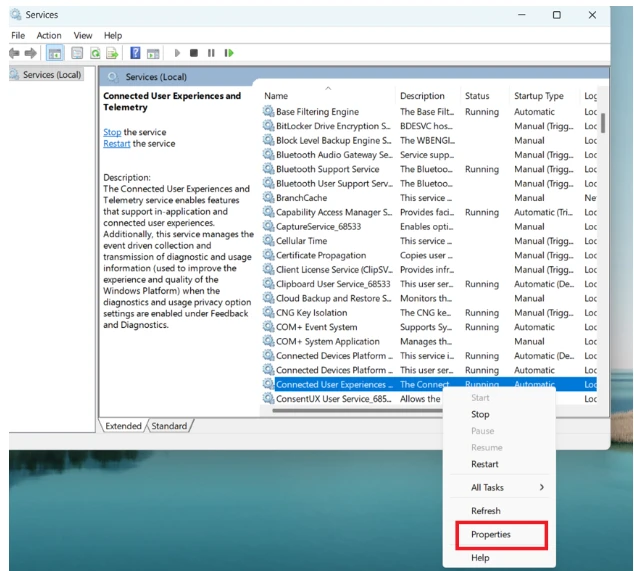Screen dimensions: 634x571
Task: Select Block Level Backup Engine service row
Action: coord(429,140)
